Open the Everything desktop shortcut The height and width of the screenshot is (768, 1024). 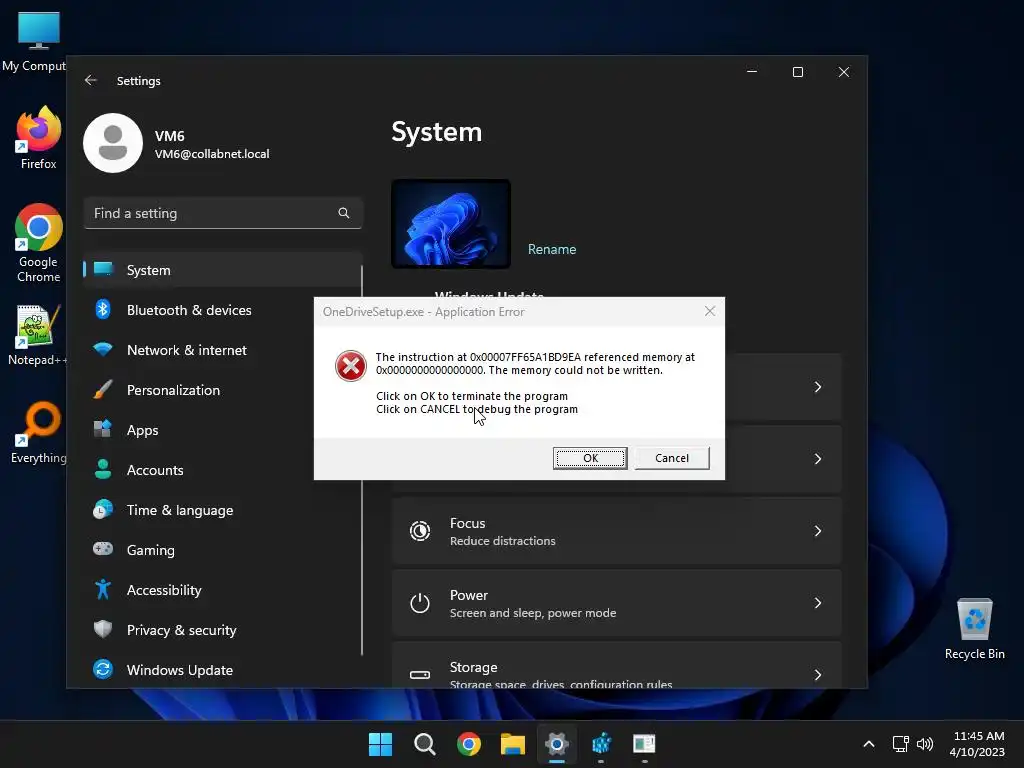[39, 432]
